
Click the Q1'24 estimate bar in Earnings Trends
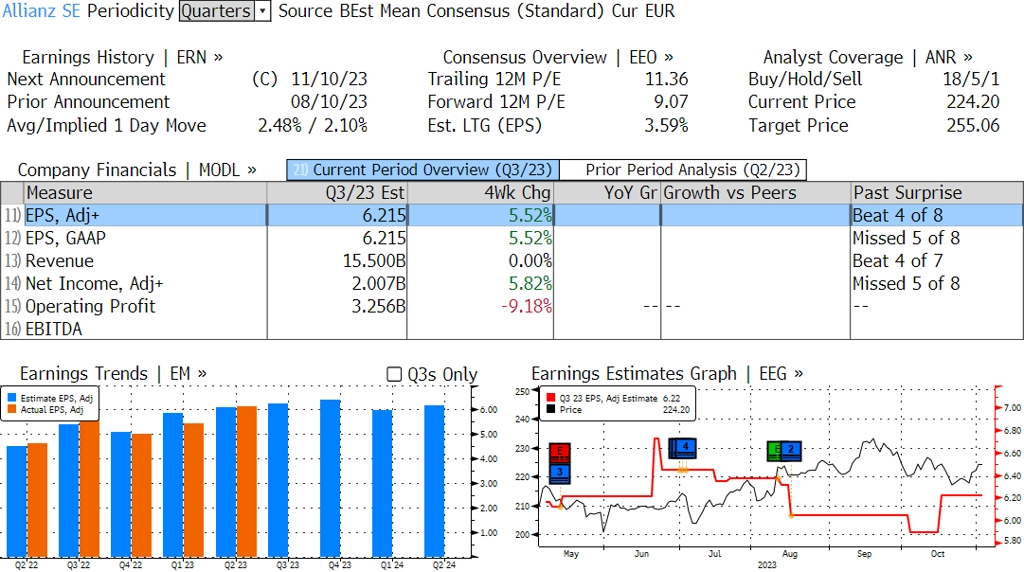382,484
